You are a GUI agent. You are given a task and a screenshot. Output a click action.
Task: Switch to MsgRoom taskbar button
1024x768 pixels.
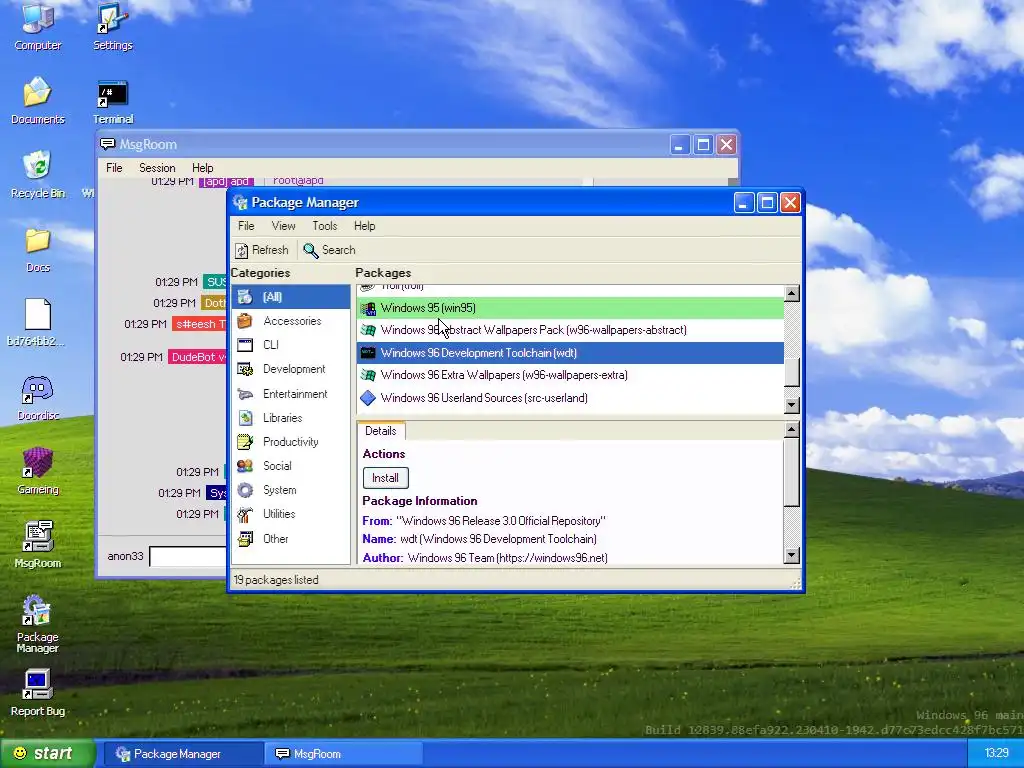(344, 754)
